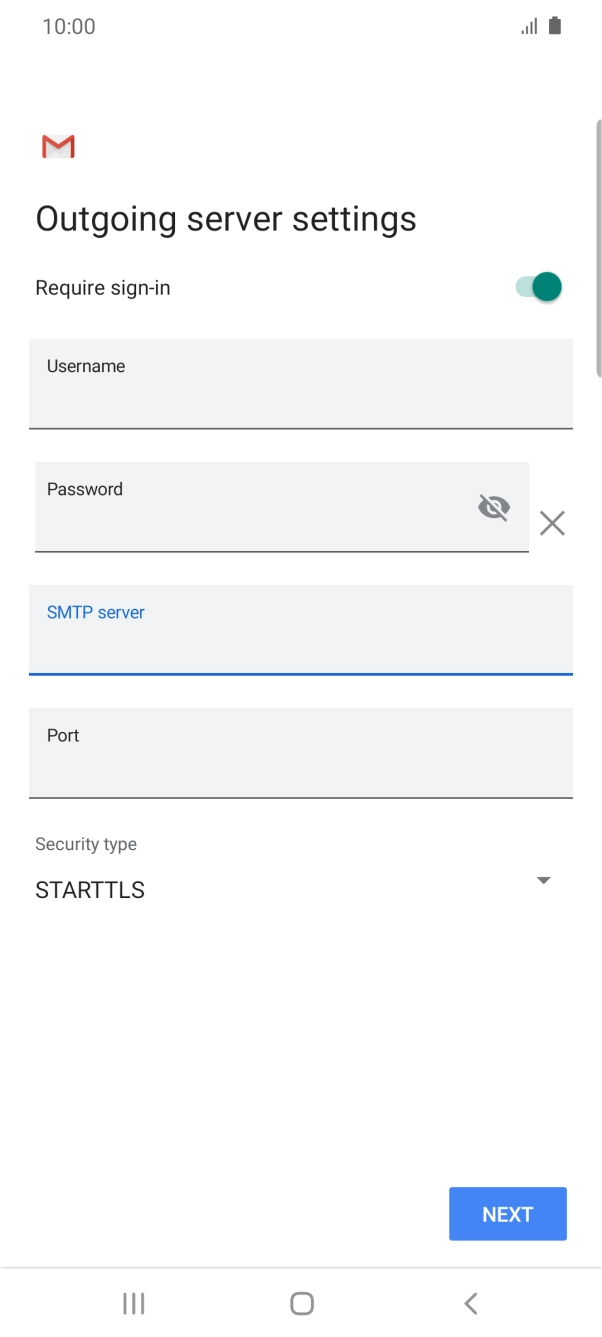Click the Gmail app icon

(x=58, y=146)
